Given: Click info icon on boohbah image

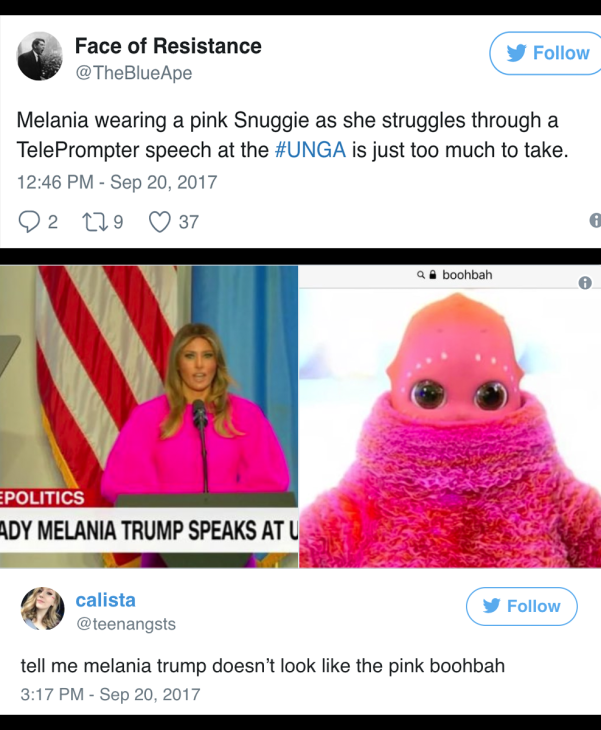Looking at the screenshot, I should coord(585,283).
